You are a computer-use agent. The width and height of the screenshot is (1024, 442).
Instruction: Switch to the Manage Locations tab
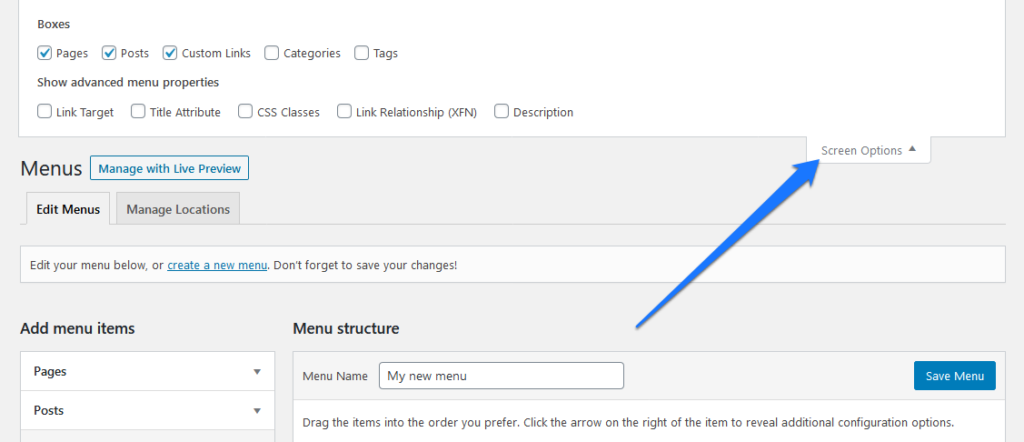coord(178,209)
